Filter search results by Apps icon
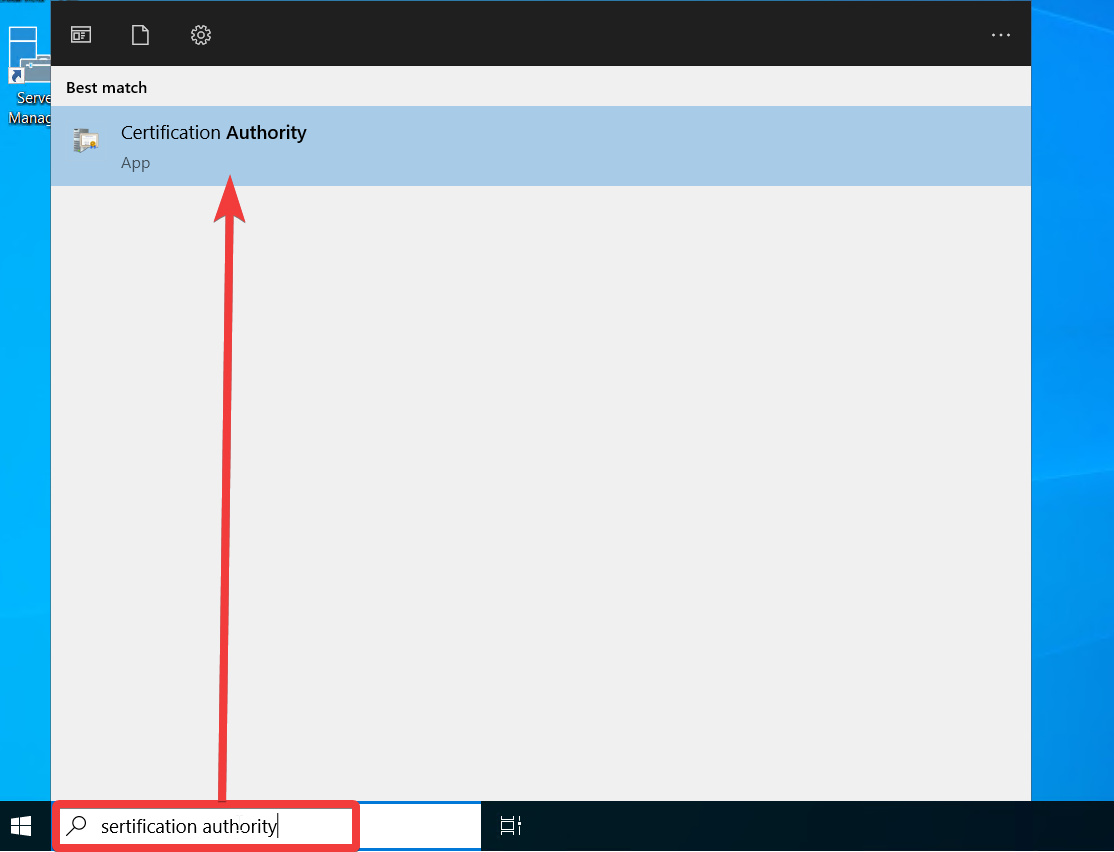The image size is (1114, 852). (81, 34)
